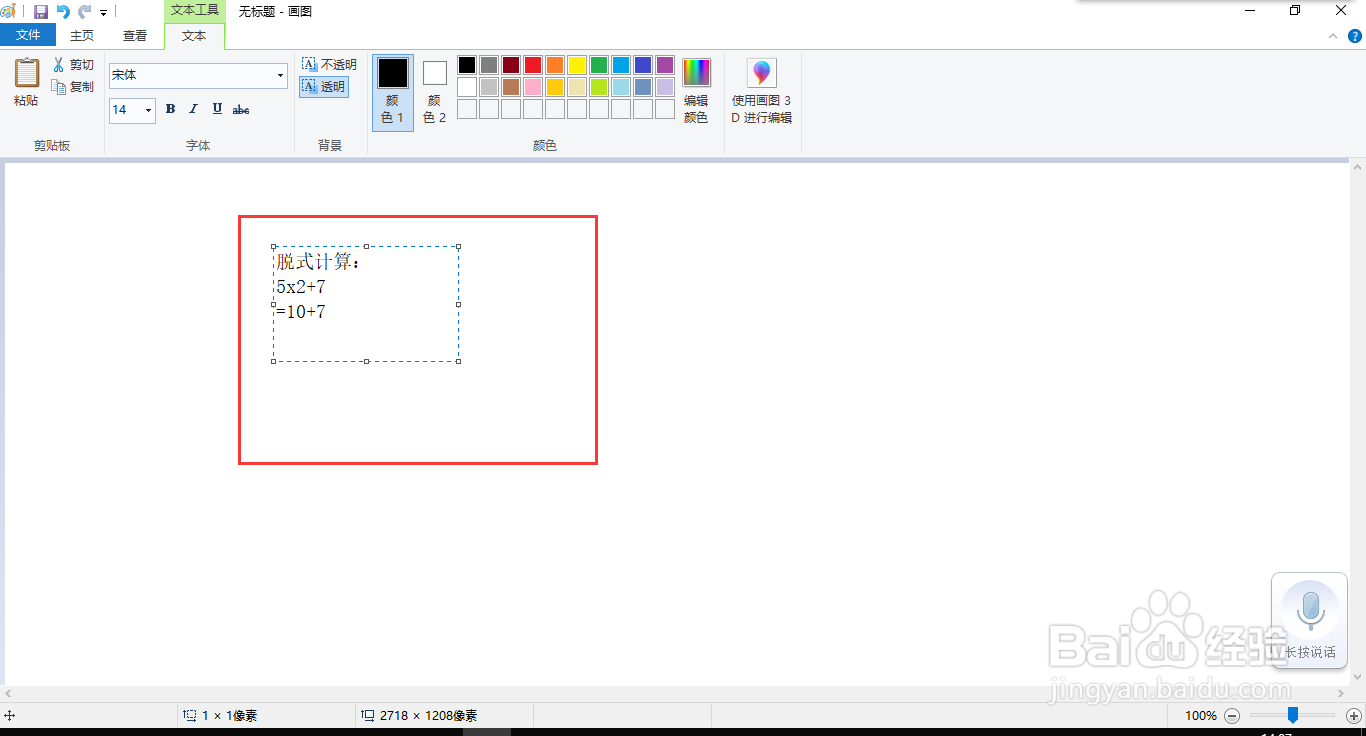This screenshot has height=736, width=1366.
Task: Click the Save icon in quick access toolbar
Action: click(x=41, y=12)
